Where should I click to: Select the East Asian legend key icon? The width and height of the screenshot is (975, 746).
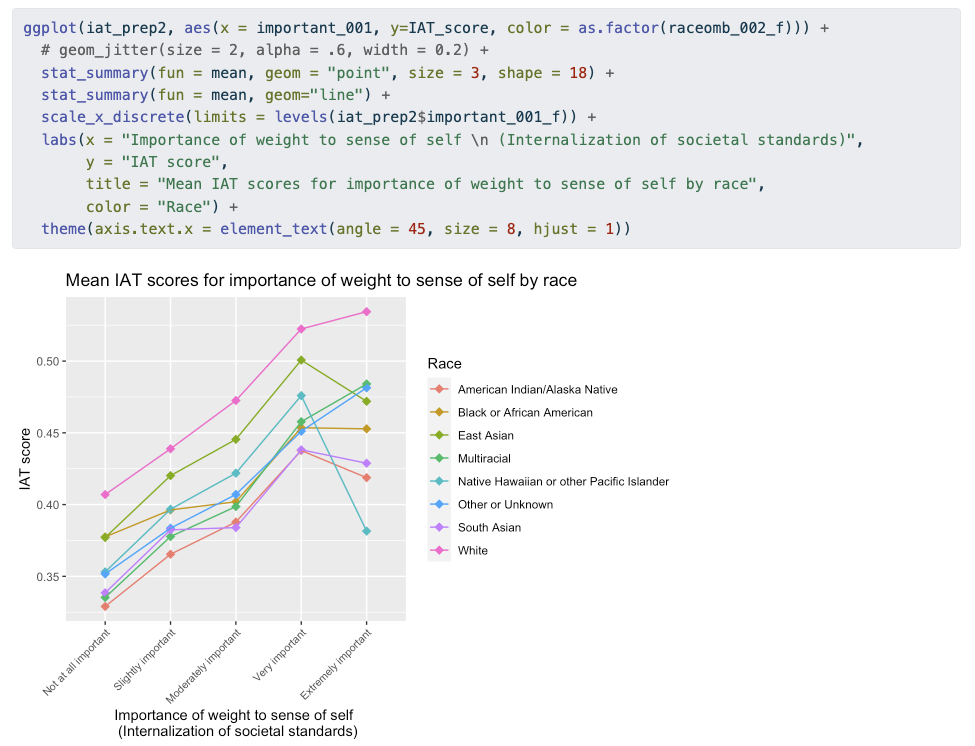click(x=439, y=436)
